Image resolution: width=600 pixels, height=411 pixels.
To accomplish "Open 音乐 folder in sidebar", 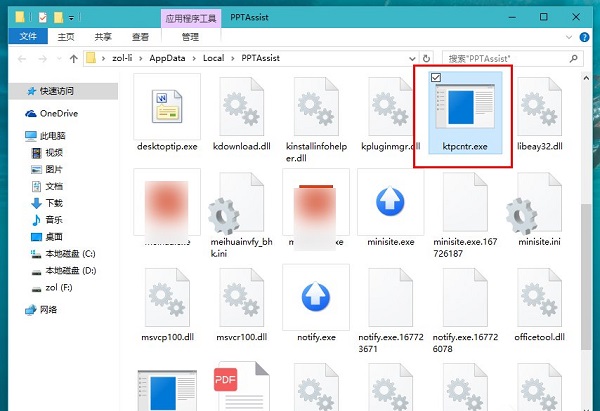I will point(54,220).
